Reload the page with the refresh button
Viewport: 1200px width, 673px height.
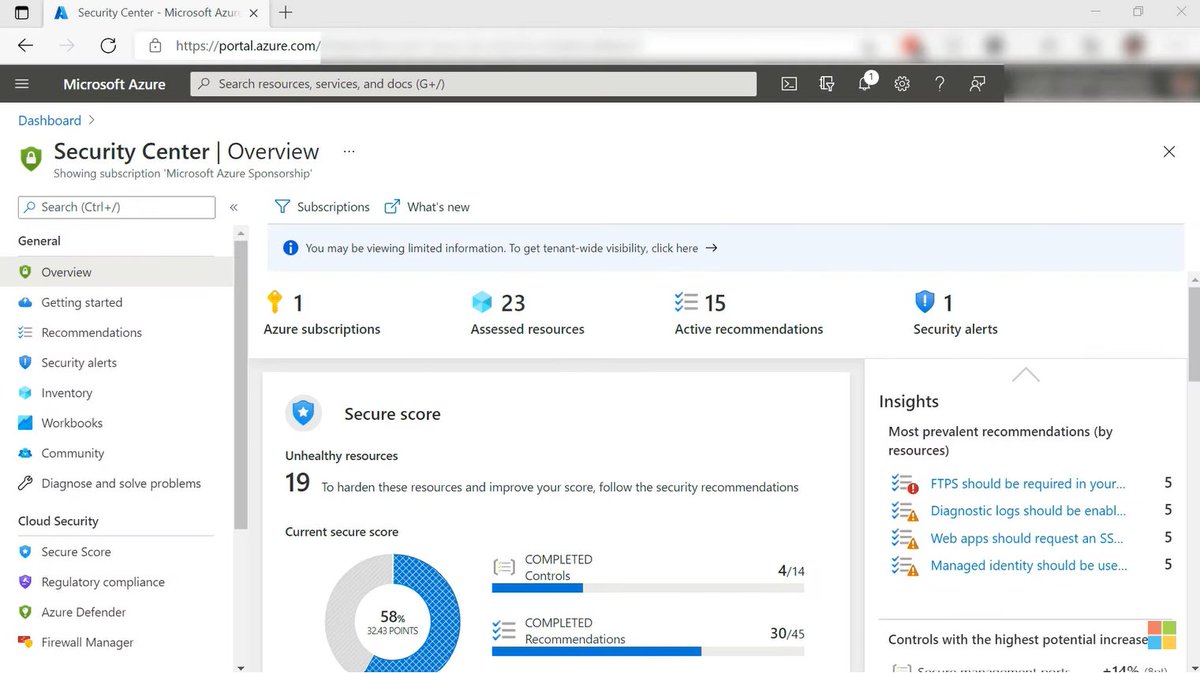point(108,46)
